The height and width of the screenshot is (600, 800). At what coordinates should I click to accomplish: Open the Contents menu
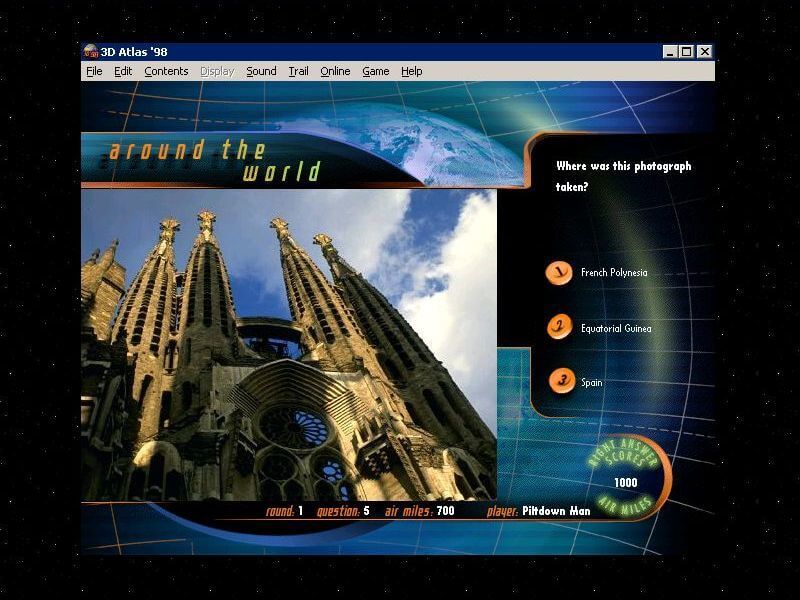tap(166, 71)
